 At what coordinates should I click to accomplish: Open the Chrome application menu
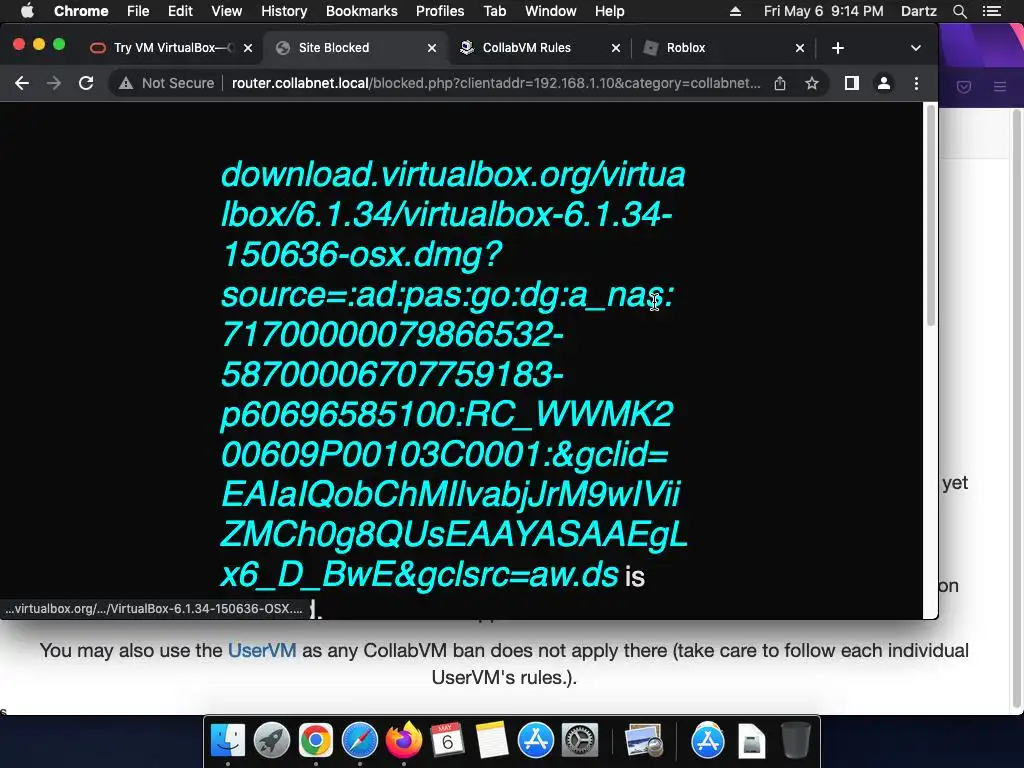[x=81, y=11]
